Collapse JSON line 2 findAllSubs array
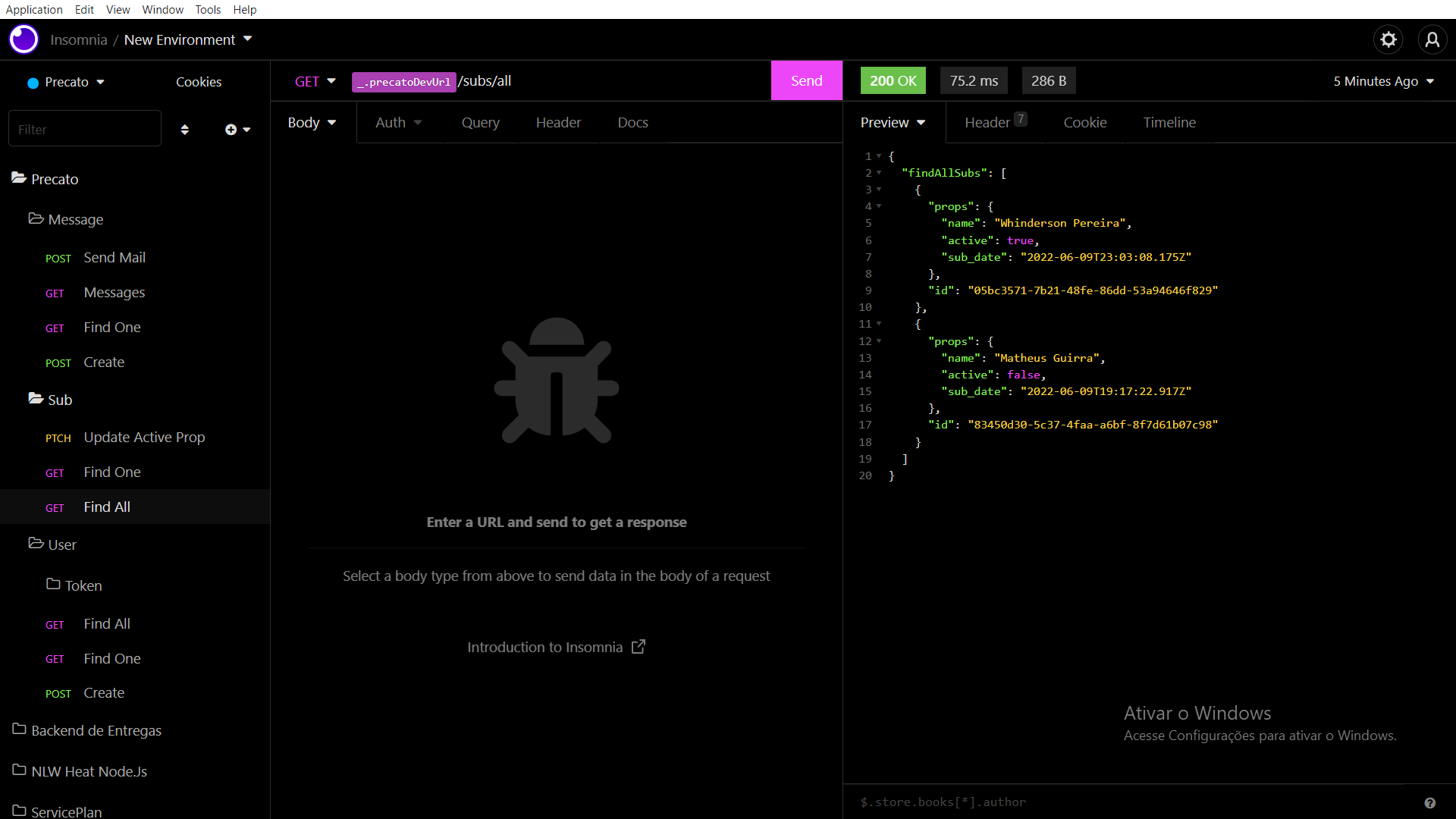The image size is (1456, 819). coord(879,173)
